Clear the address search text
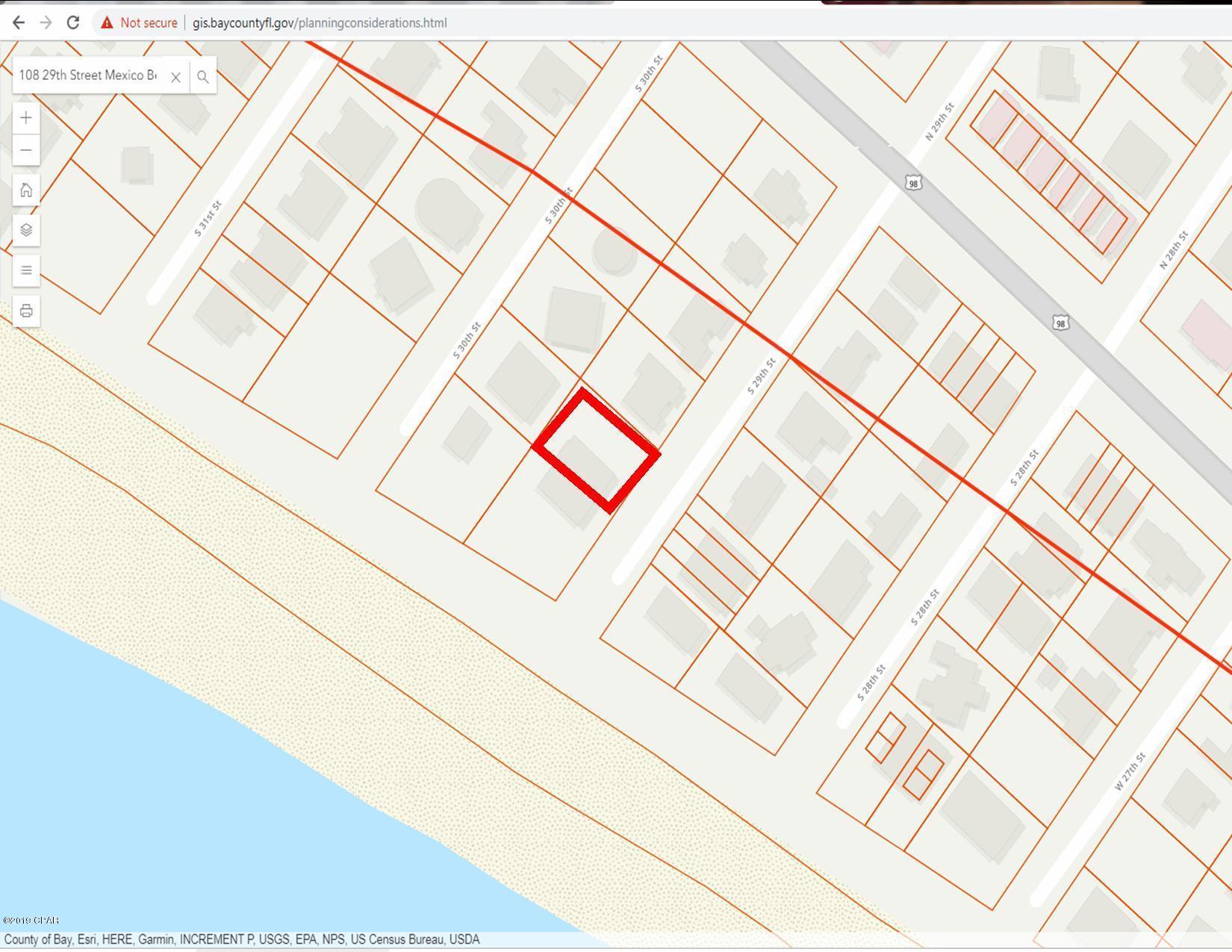Screen dimensions: 1232x952 (175, 76)
